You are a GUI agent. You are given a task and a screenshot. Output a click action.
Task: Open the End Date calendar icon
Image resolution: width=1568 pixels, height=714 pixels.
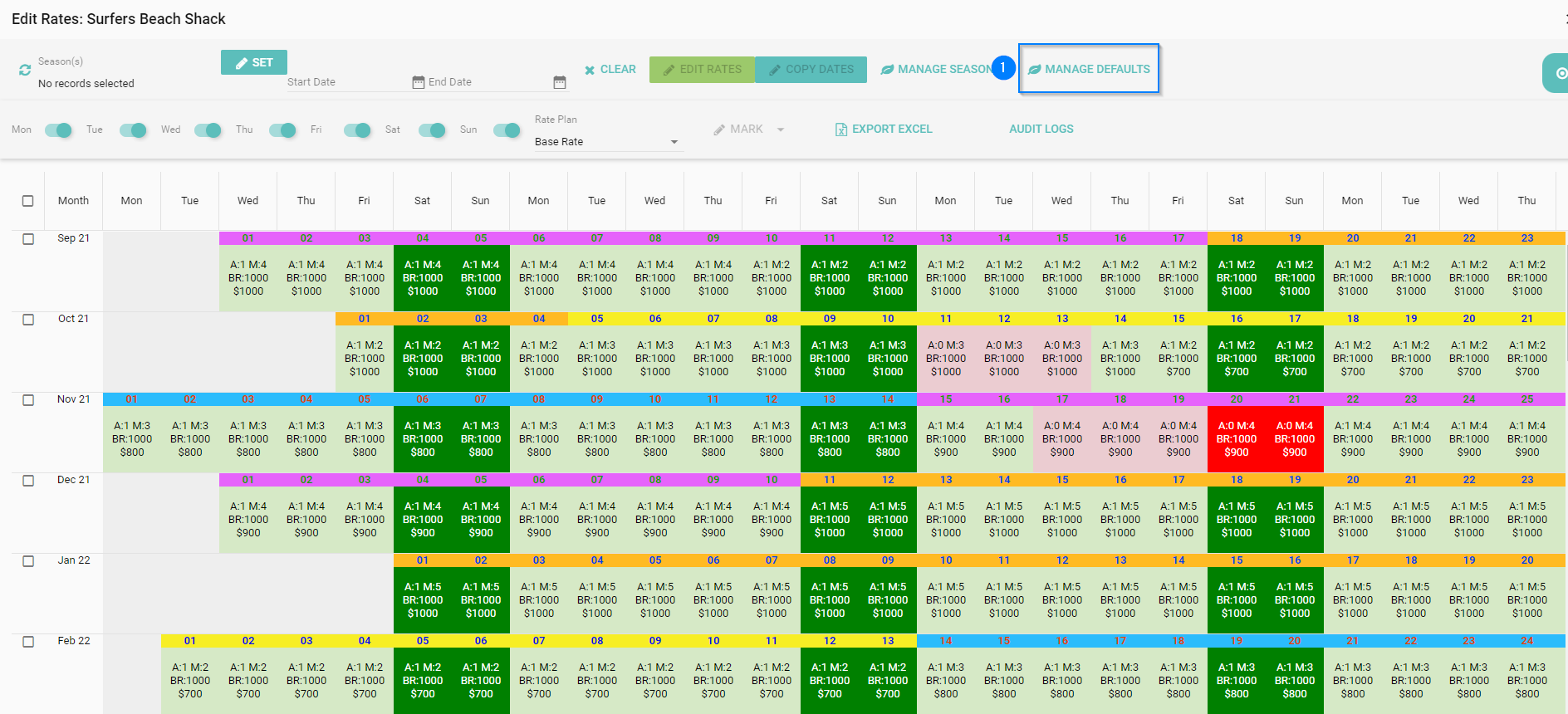tap(559, 82)
